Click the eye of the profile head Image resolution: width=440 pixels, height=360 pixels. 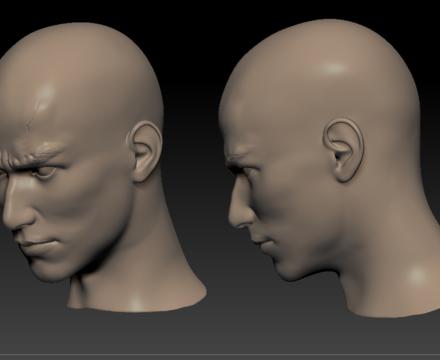point(248,173)
